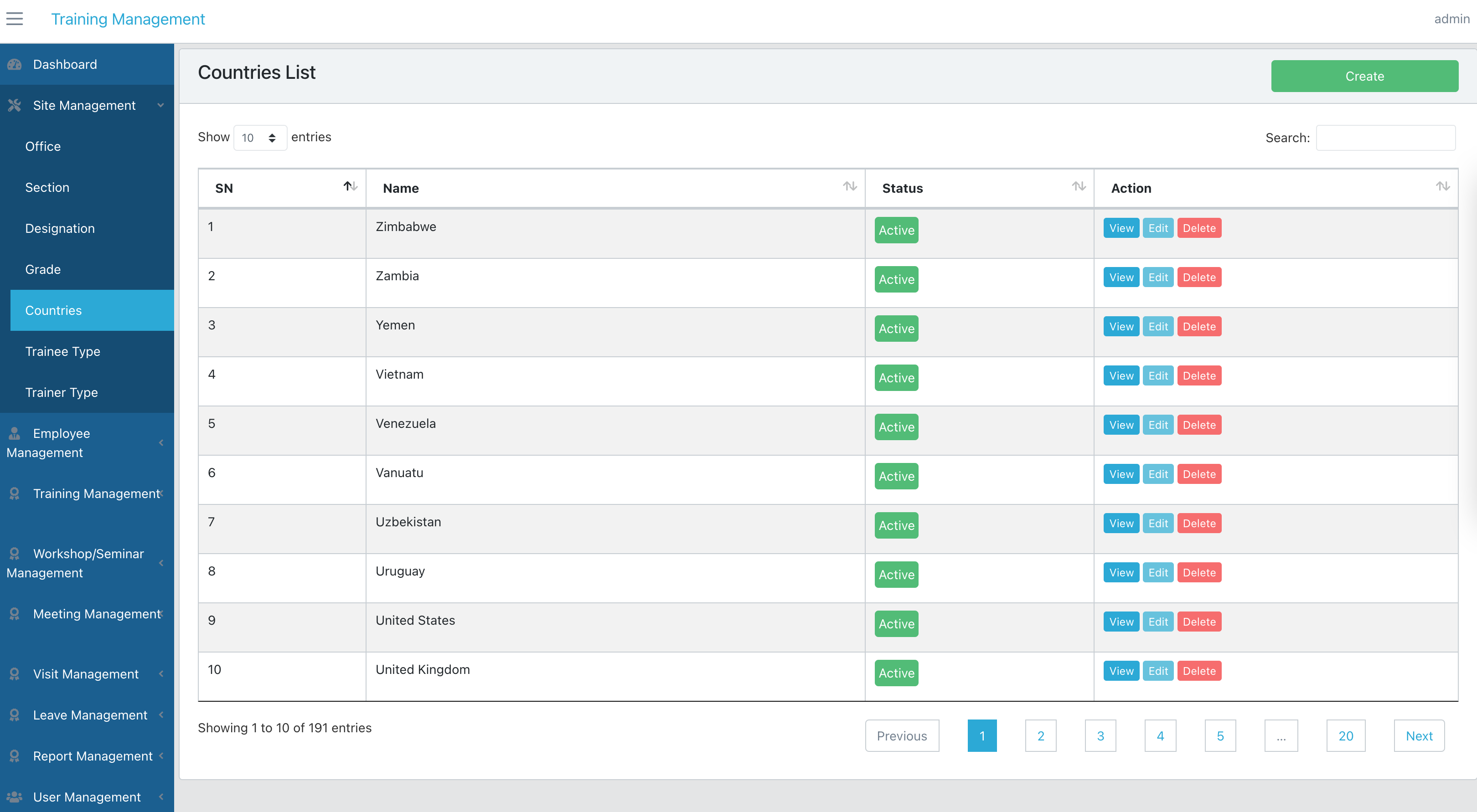Sort table by SN column arrows
The image size is (1477, 812).
click(x=350, y=186)
